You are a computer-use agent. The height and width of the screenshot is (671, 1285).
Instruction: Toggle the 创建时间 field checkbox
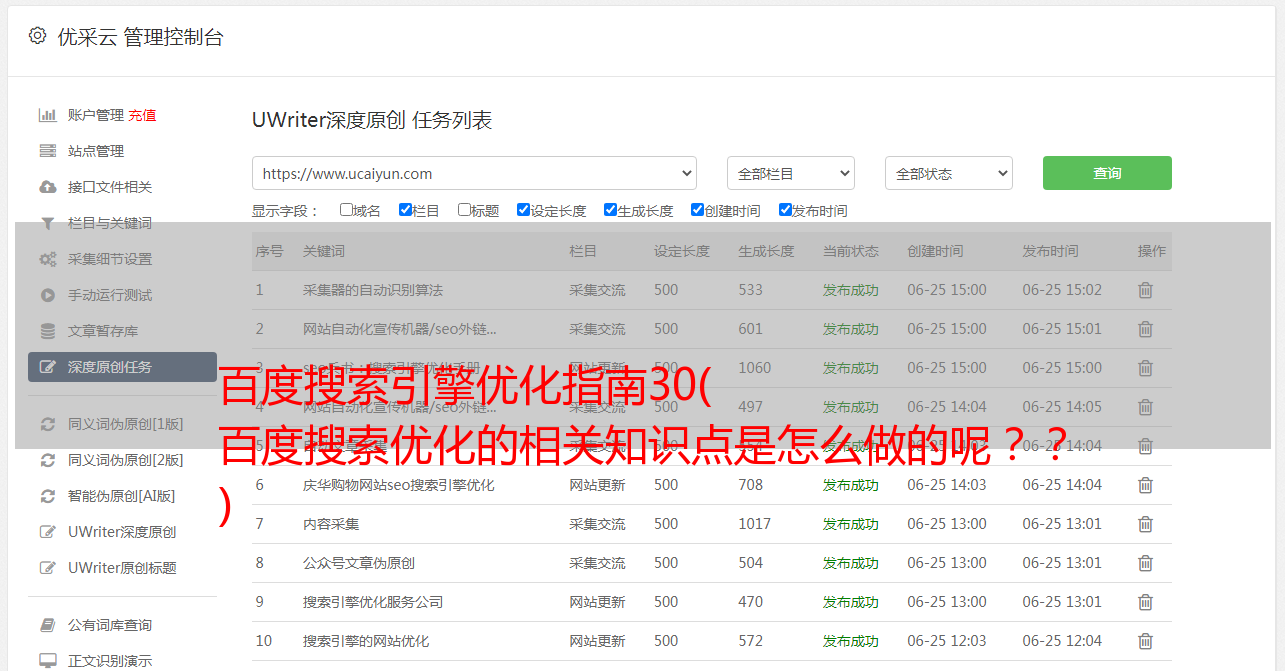tap(697, 210)
